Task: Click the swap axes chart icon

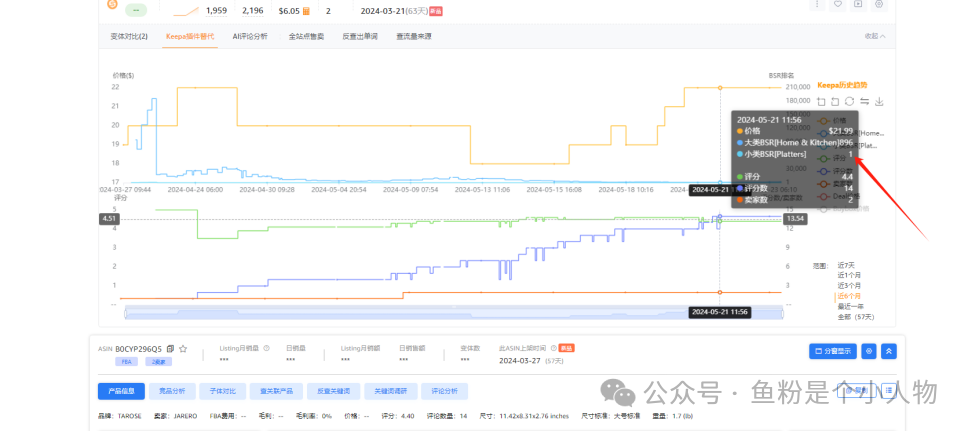Action: (x=864, y=101)
